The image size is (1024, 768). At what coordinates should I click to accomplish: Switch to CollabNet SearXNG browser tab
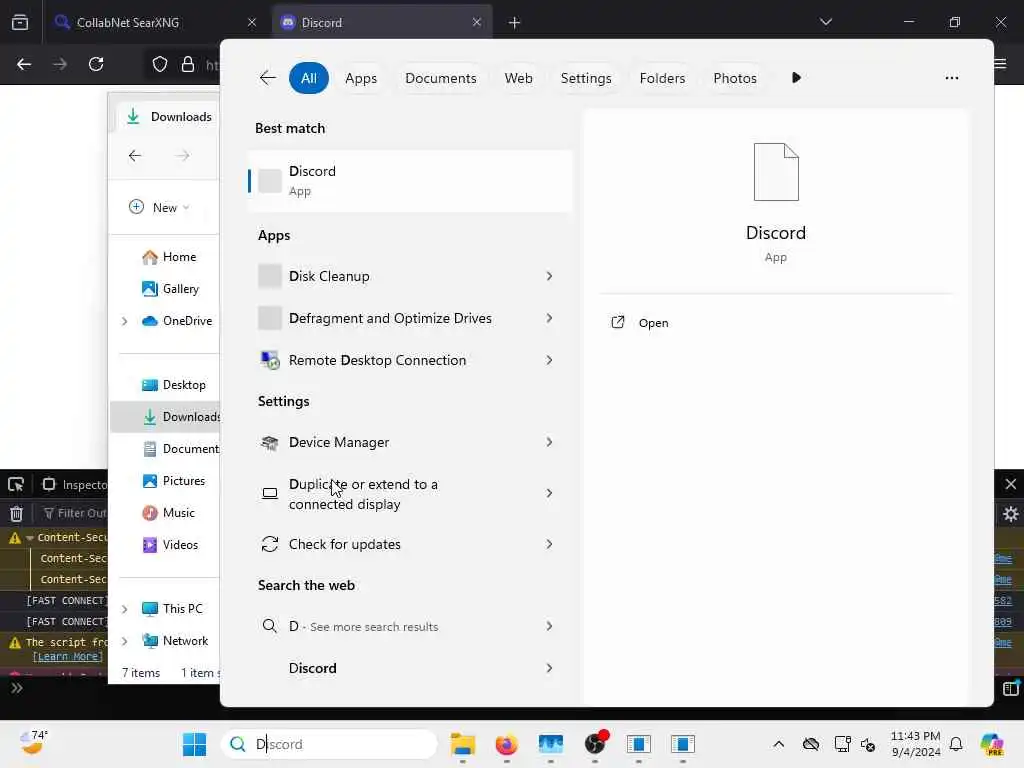tap(154, 22)
